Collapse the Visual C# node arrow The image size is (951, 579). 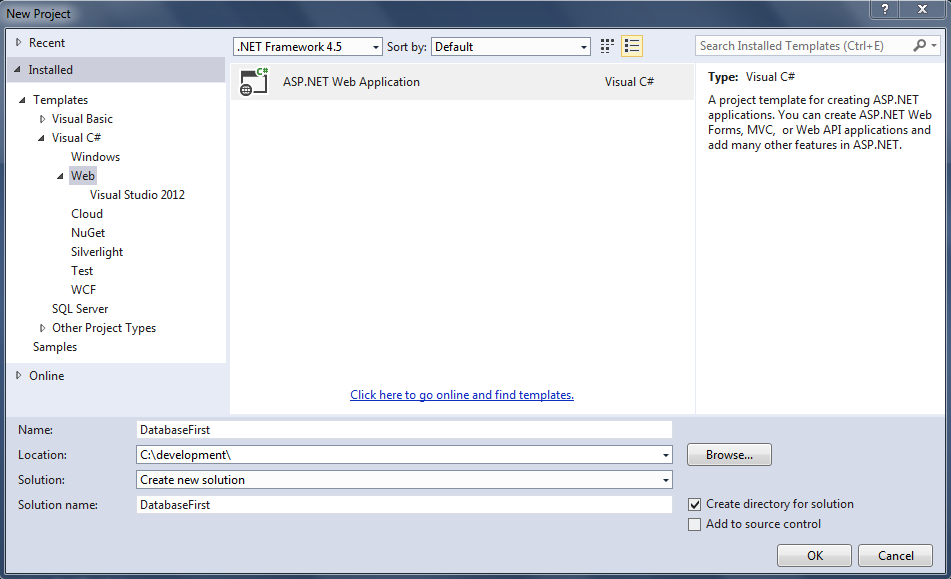pos(41,138)
